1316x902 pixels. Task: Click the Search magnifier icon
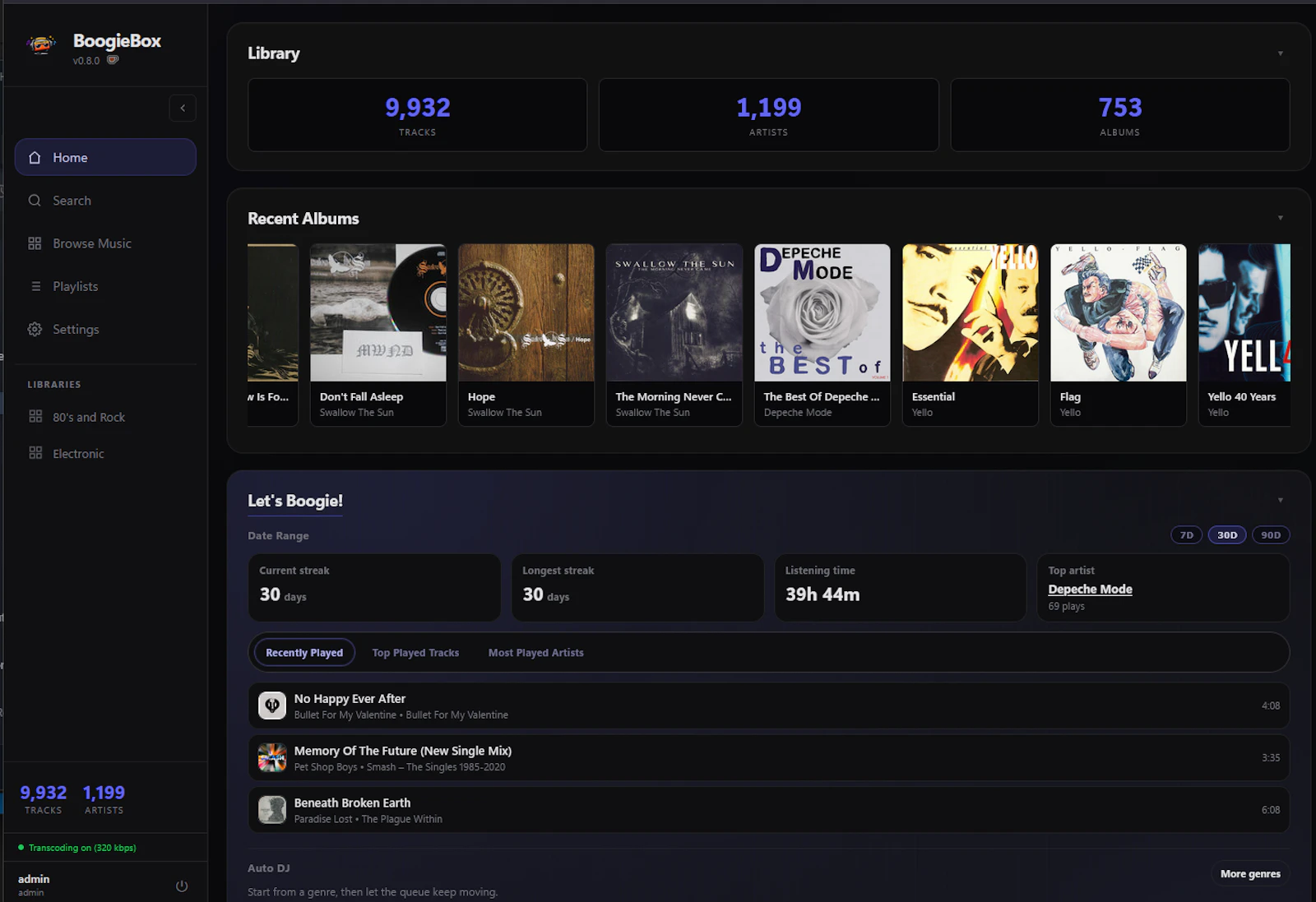pos(35,201)
